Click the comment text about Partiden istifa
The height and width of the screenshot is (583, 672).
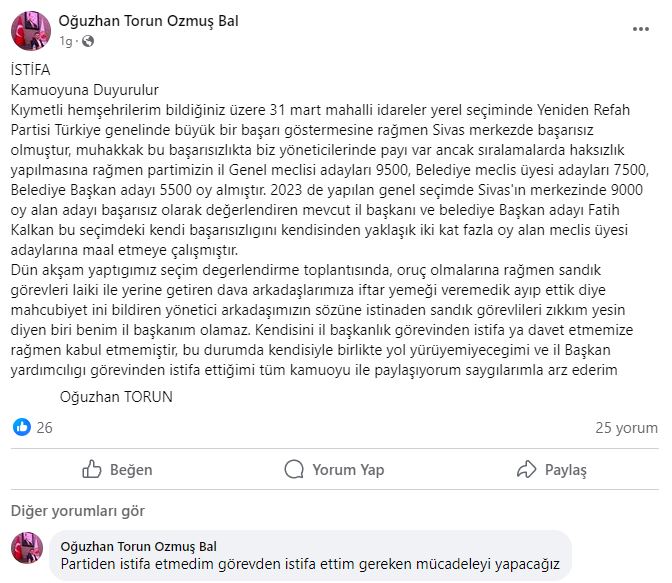[309, 564]
